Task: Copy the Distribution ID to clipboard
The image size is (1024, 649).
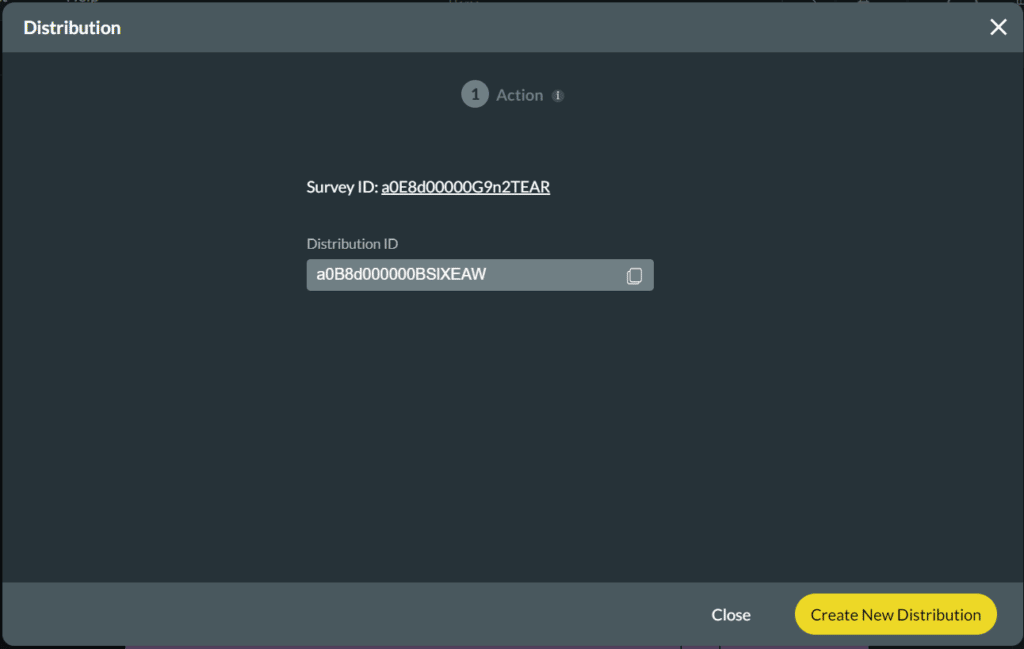Action: pyautogui.click(x=634, y=276)
